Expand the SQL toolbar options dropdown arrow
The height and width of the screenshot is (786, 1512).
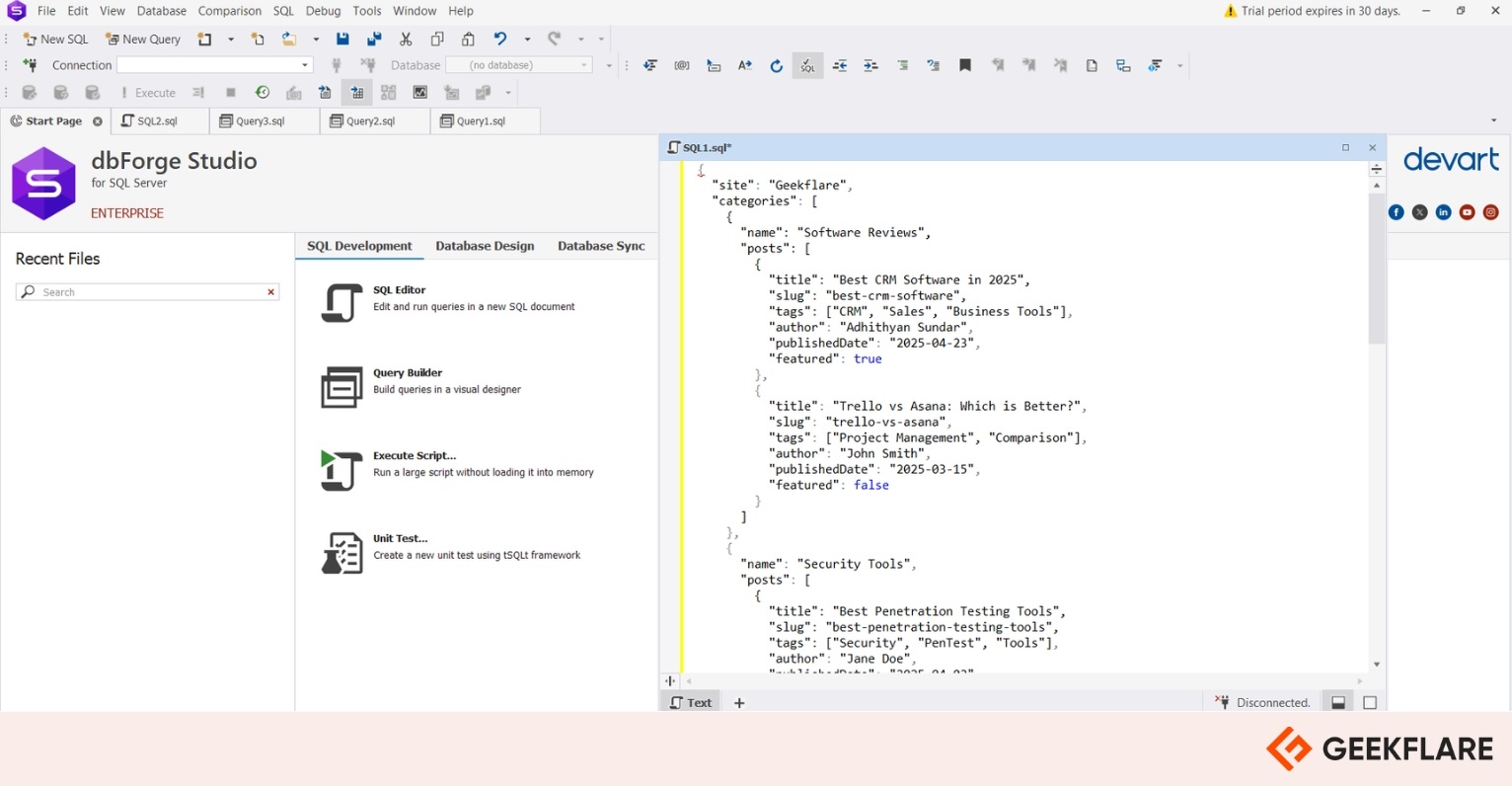tap(1180, 65)
